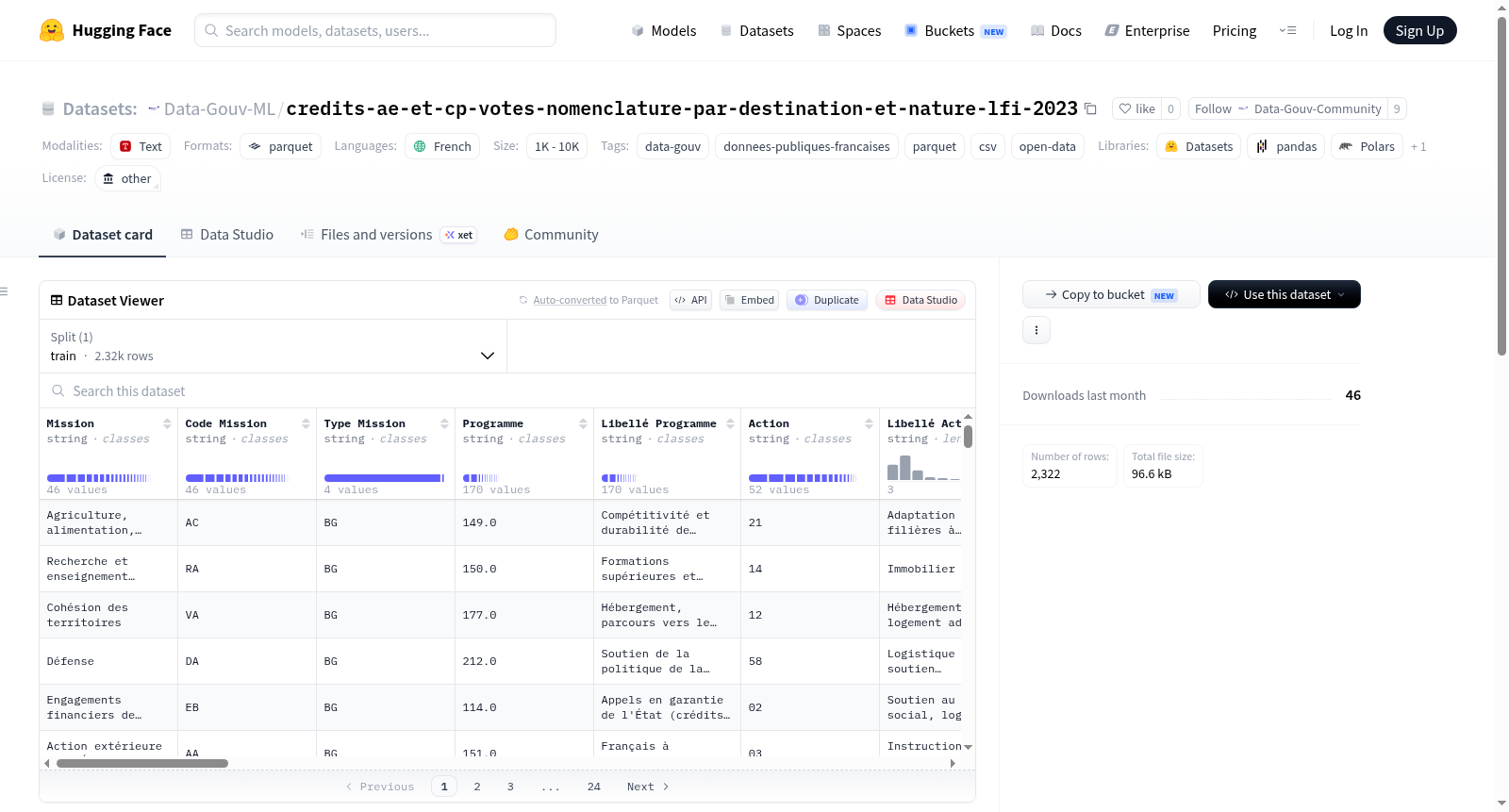The width and height of the screenshot is (1509, 812).
Task: Open the Enterprise nav item
Action: pos(1147,30)
